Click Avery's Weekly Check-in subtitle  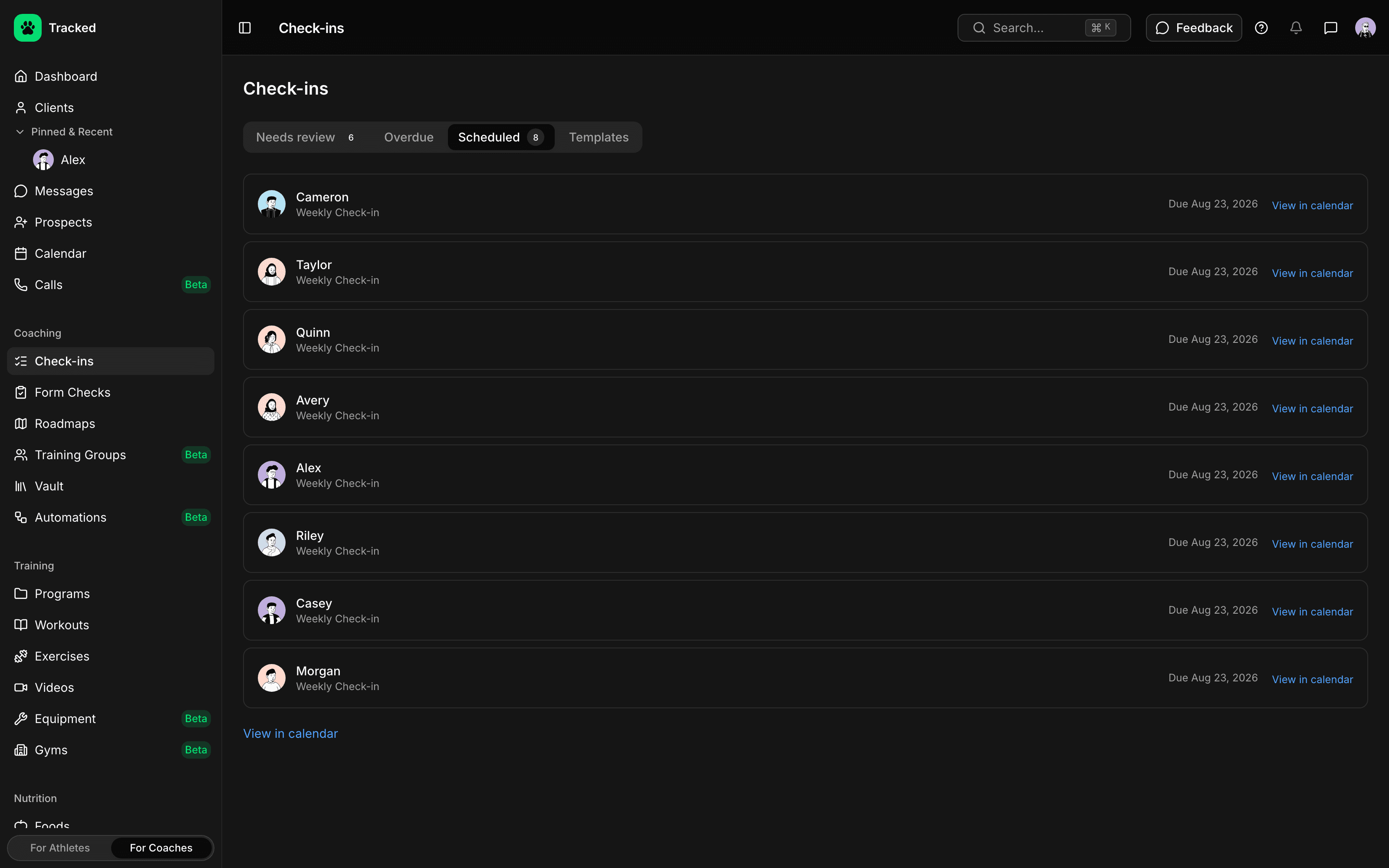[338, 416]
